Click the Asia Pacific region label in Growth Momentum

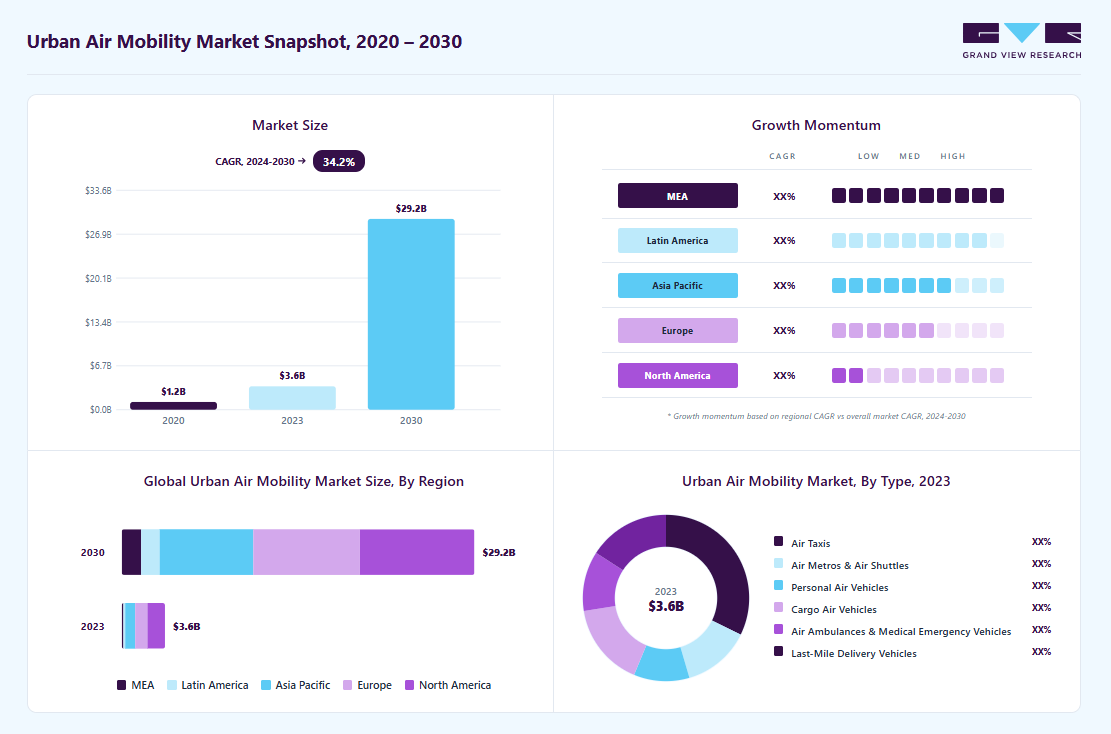tap(677, 286)
